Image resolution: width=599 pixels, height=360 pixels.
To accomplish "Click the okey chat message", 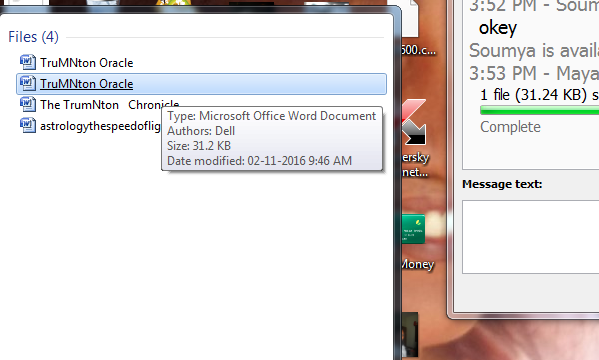I will coord(498,28).
